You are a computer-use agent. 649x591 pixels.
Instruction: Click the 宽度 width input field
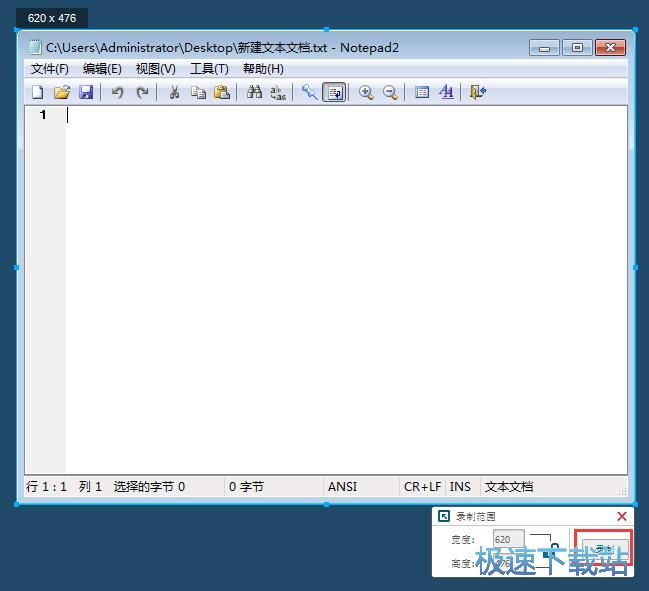pos(509,539)
